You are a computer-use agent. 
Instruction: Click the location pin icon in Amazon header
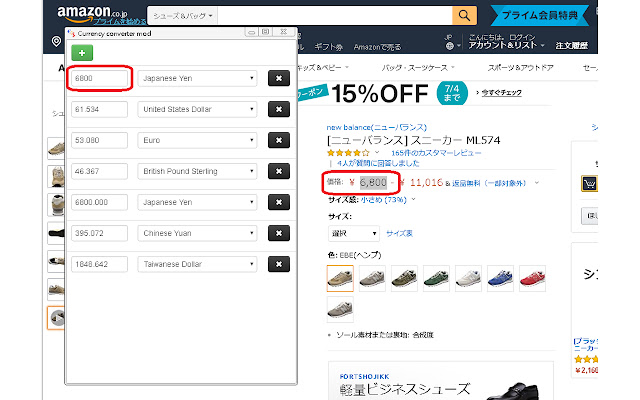point(56,41)
